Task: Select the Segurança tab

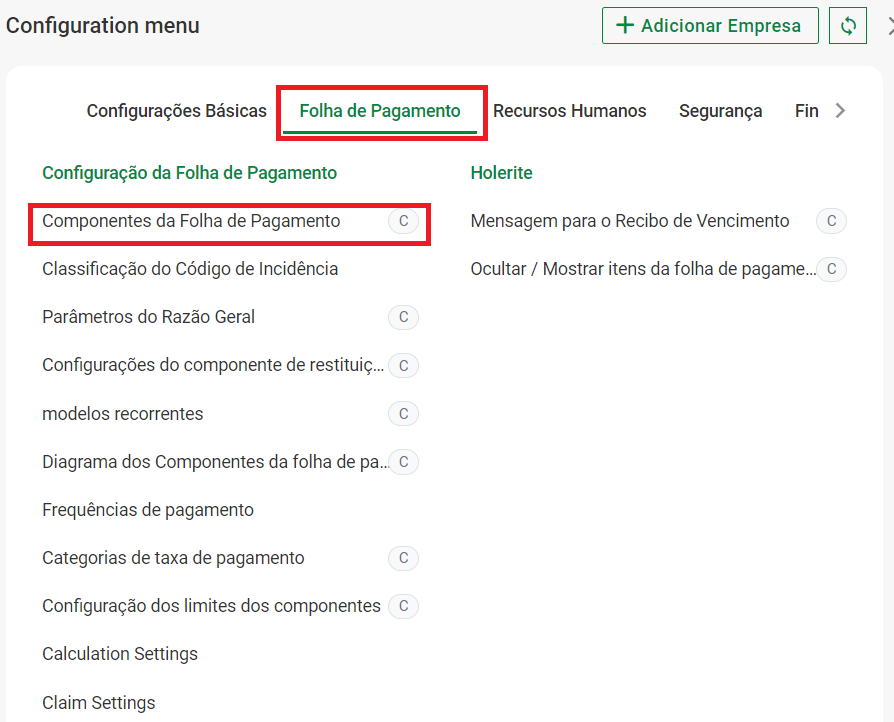Action: tap(720, 111)
